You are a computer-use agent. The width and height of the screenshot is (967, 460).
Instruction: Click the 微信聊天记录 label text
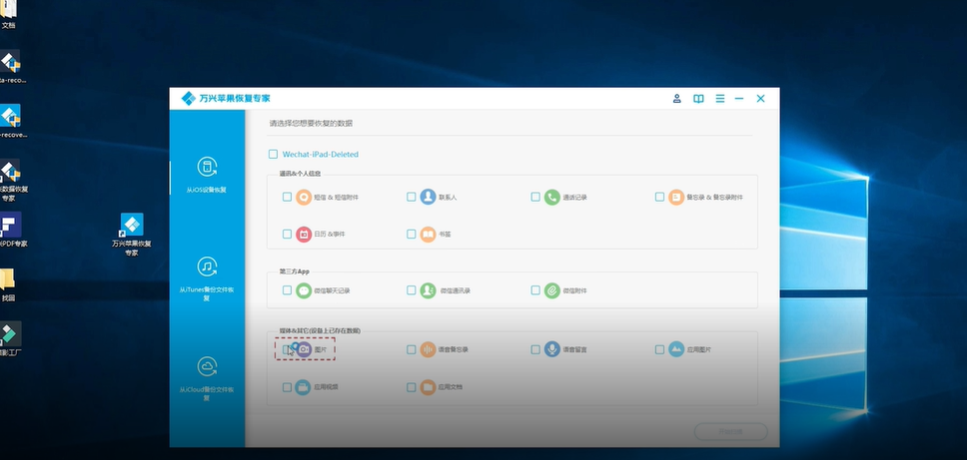[332, 291]
